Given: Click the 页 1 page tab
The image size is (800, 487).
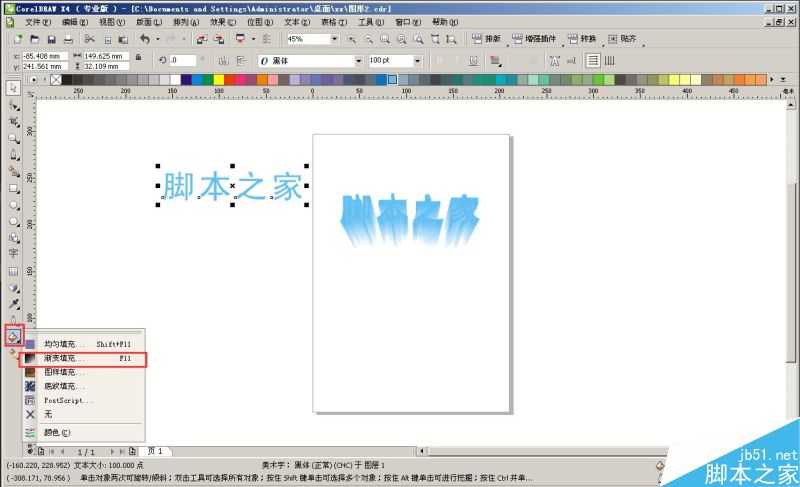Looking at the screenshot, I should pos(156,452).
